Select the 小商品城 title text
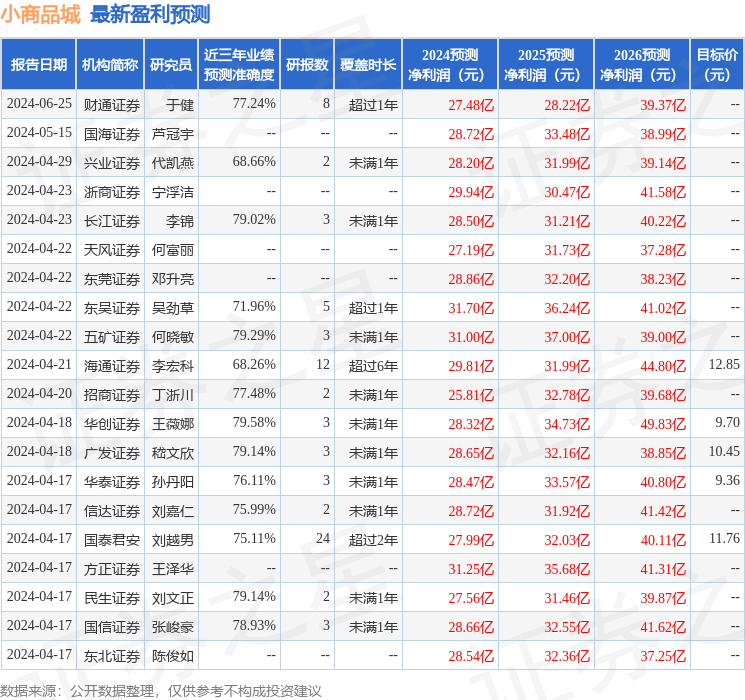Image resolution: width=745 pixels, height=700 pixels. coord(41,15)
